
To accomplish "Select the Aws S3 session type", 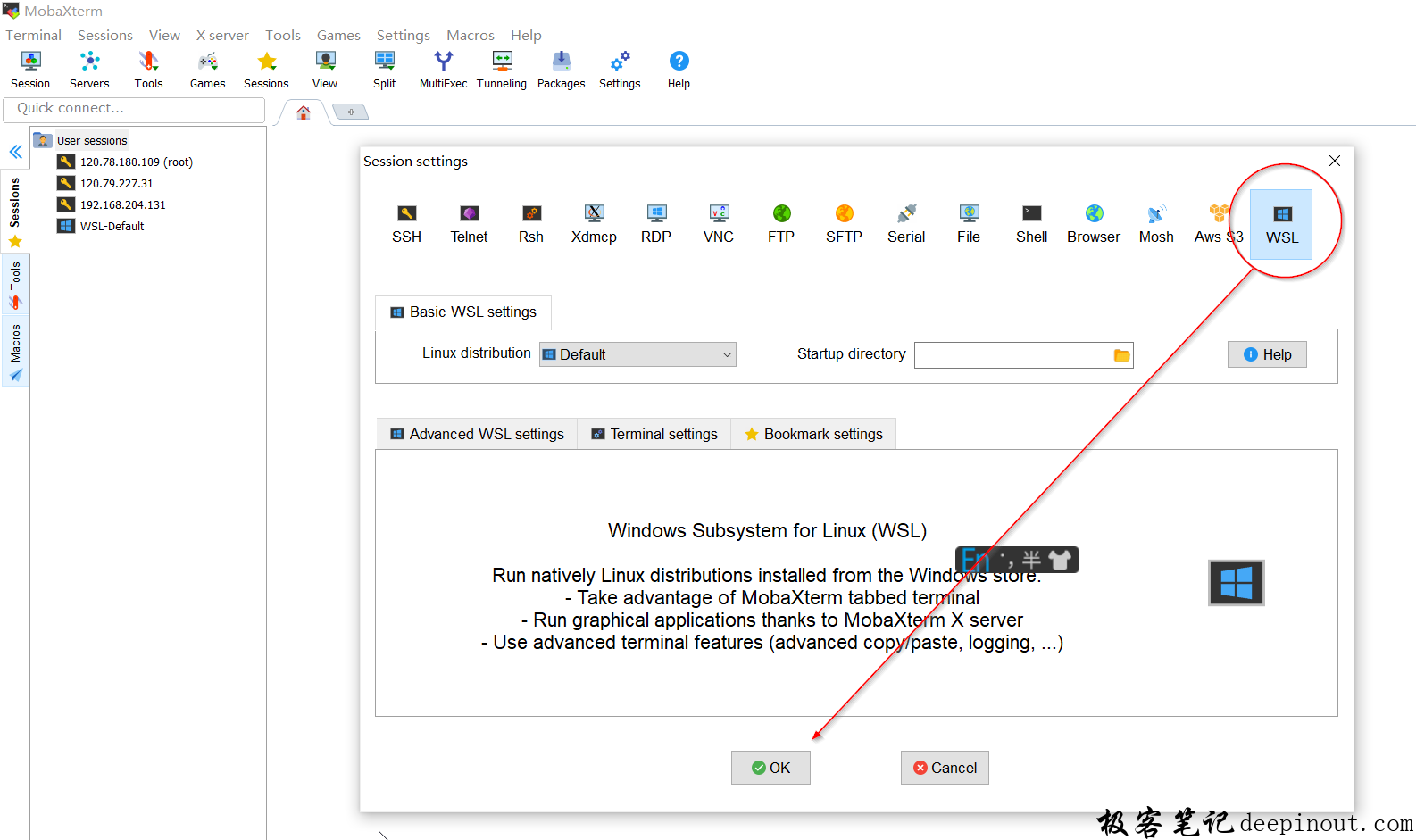I will tap(1219, 224).
